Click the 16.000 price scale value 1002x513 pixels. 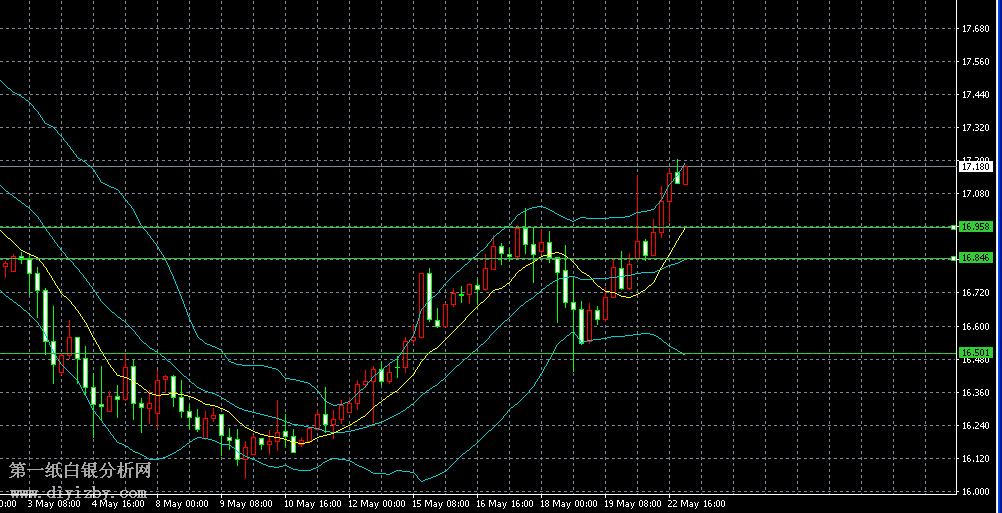975,491
